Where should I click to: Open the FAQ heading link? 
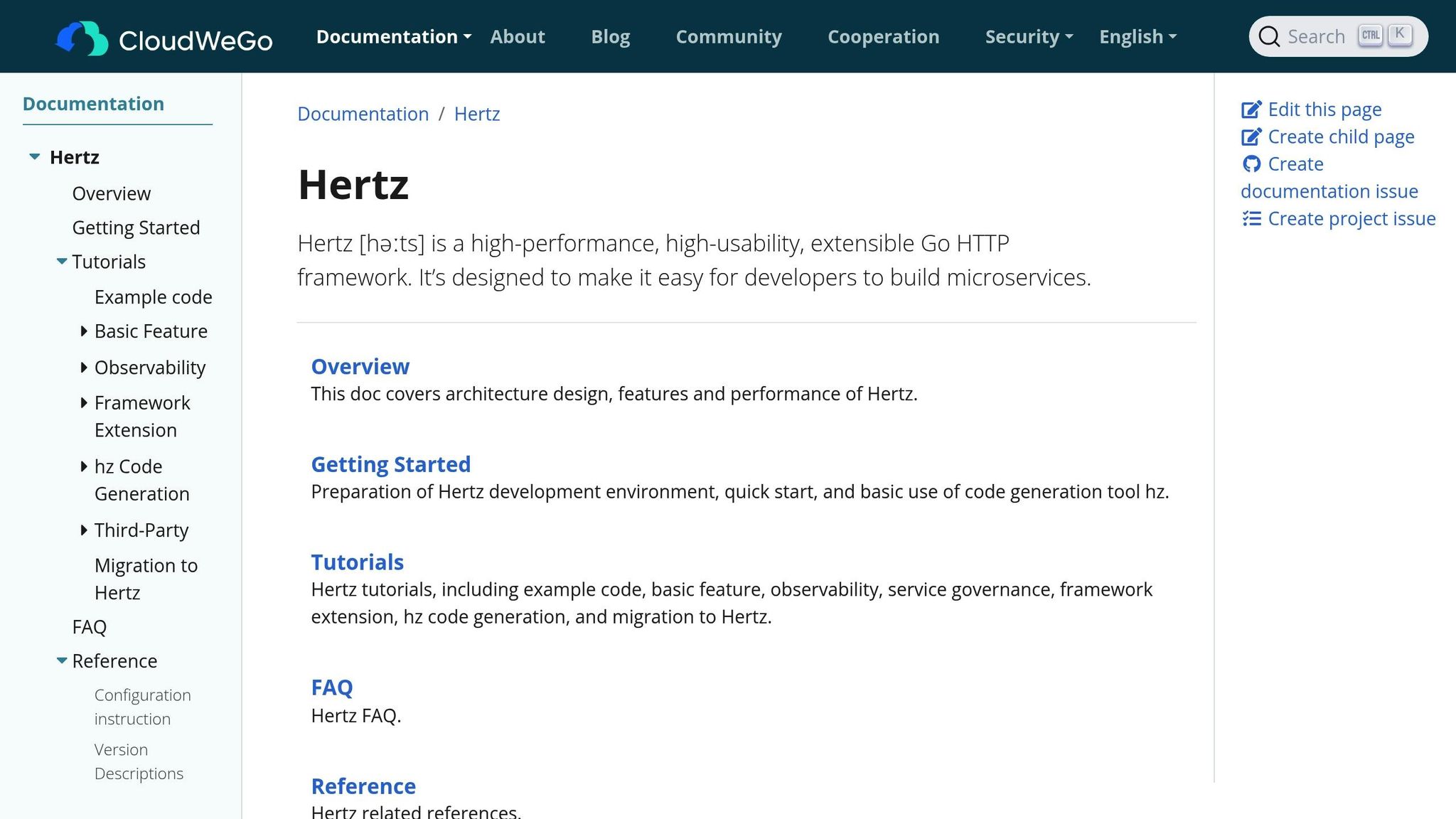click(x=332, y=687)
